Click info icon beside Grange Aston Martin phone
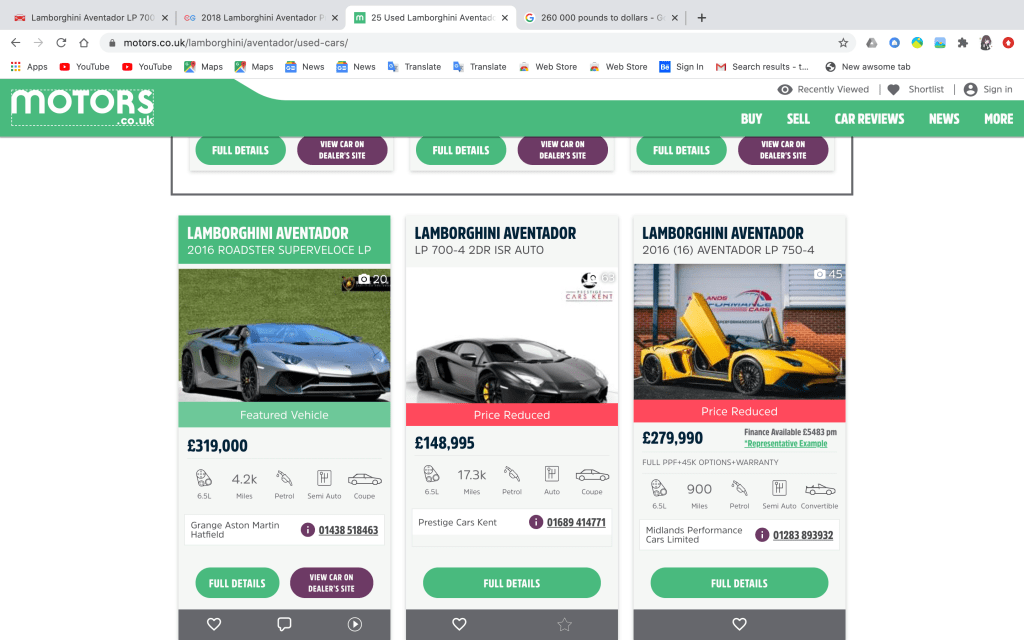Image resolution: width=1024 pixels, height=640 pixels. click(308, 530)
